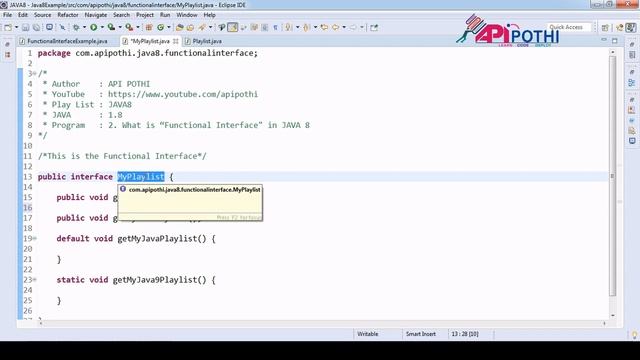640x360 pixels.
Task: Close the MyPlaylist.java editor tab
Action: 176,41
